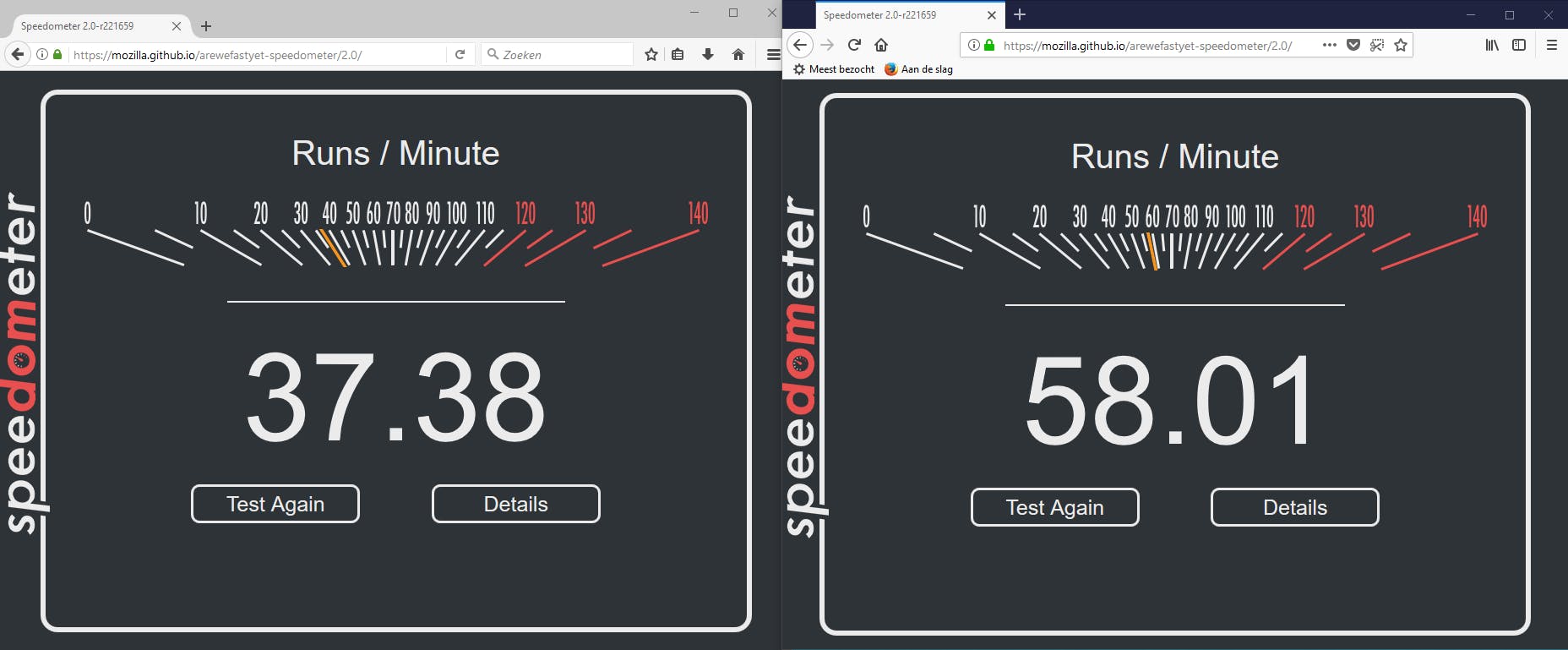Click the Zoeken search field
This screenshot has width=1568, height=650.
(x=558, y=55)
